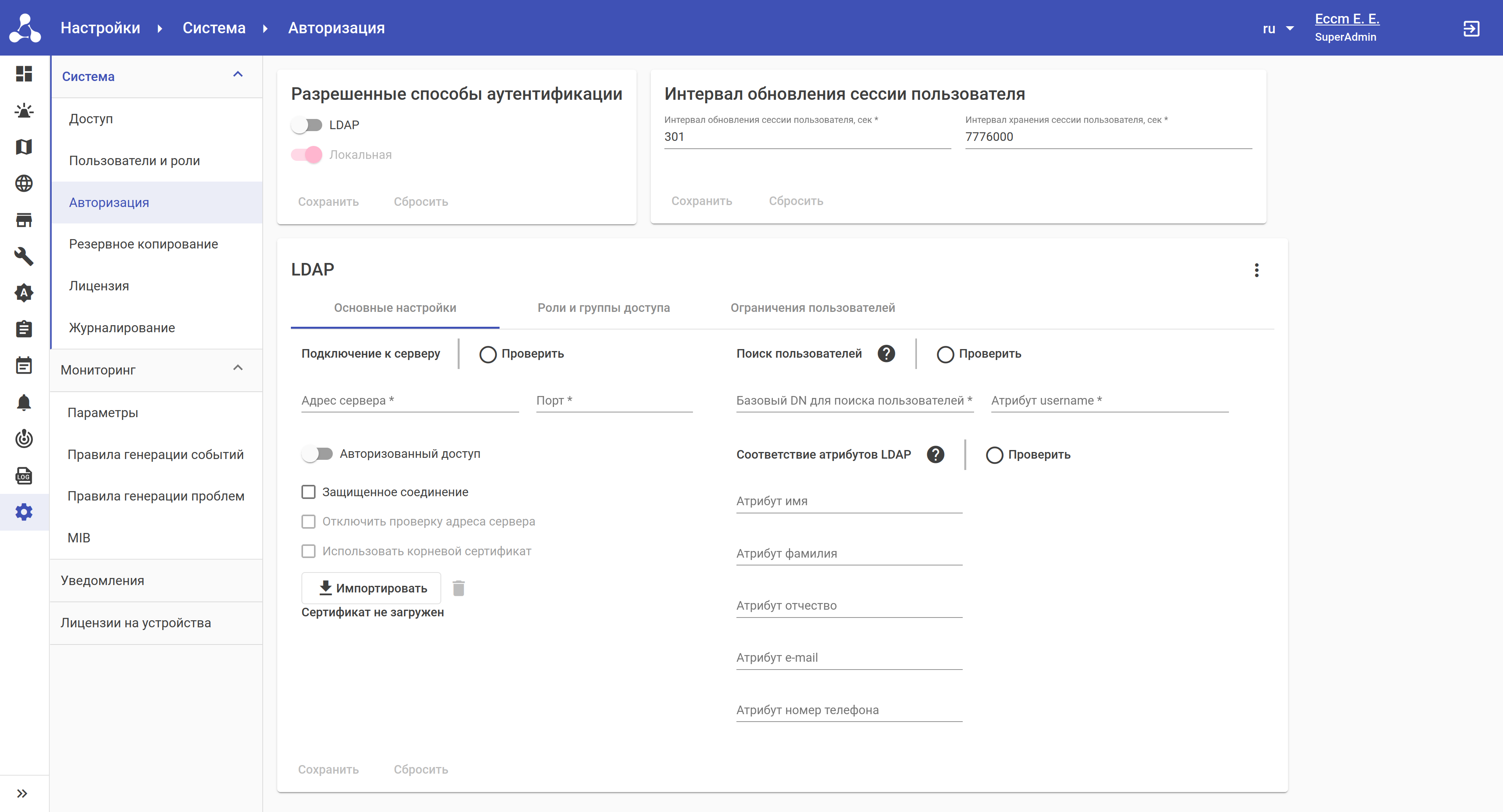Screen dimensions: 1503x812
Task: Open the LOG file icon in sidebar
Action: [24, 475]
